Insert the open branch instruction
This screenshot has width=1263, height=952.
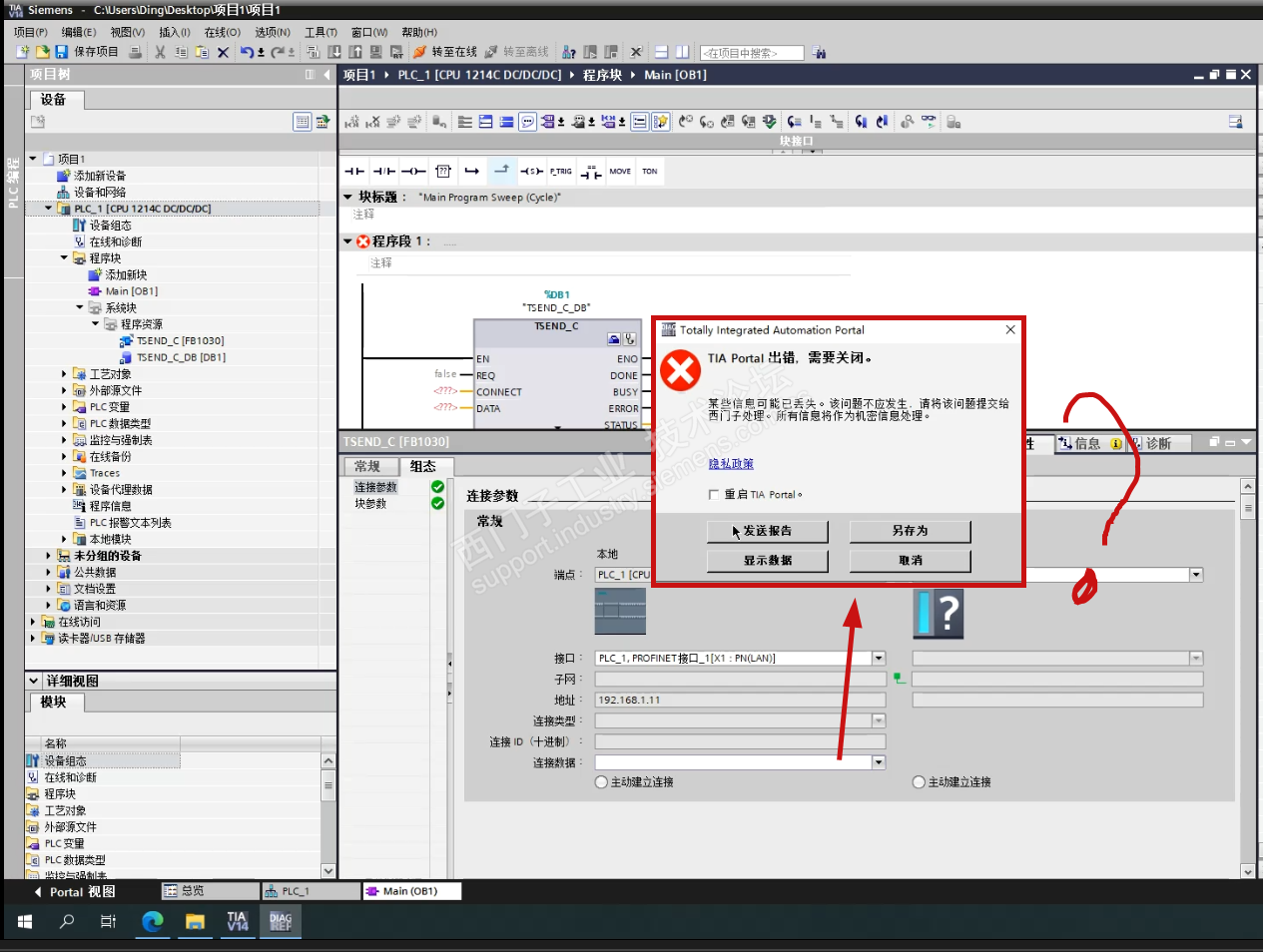point(472,172)
